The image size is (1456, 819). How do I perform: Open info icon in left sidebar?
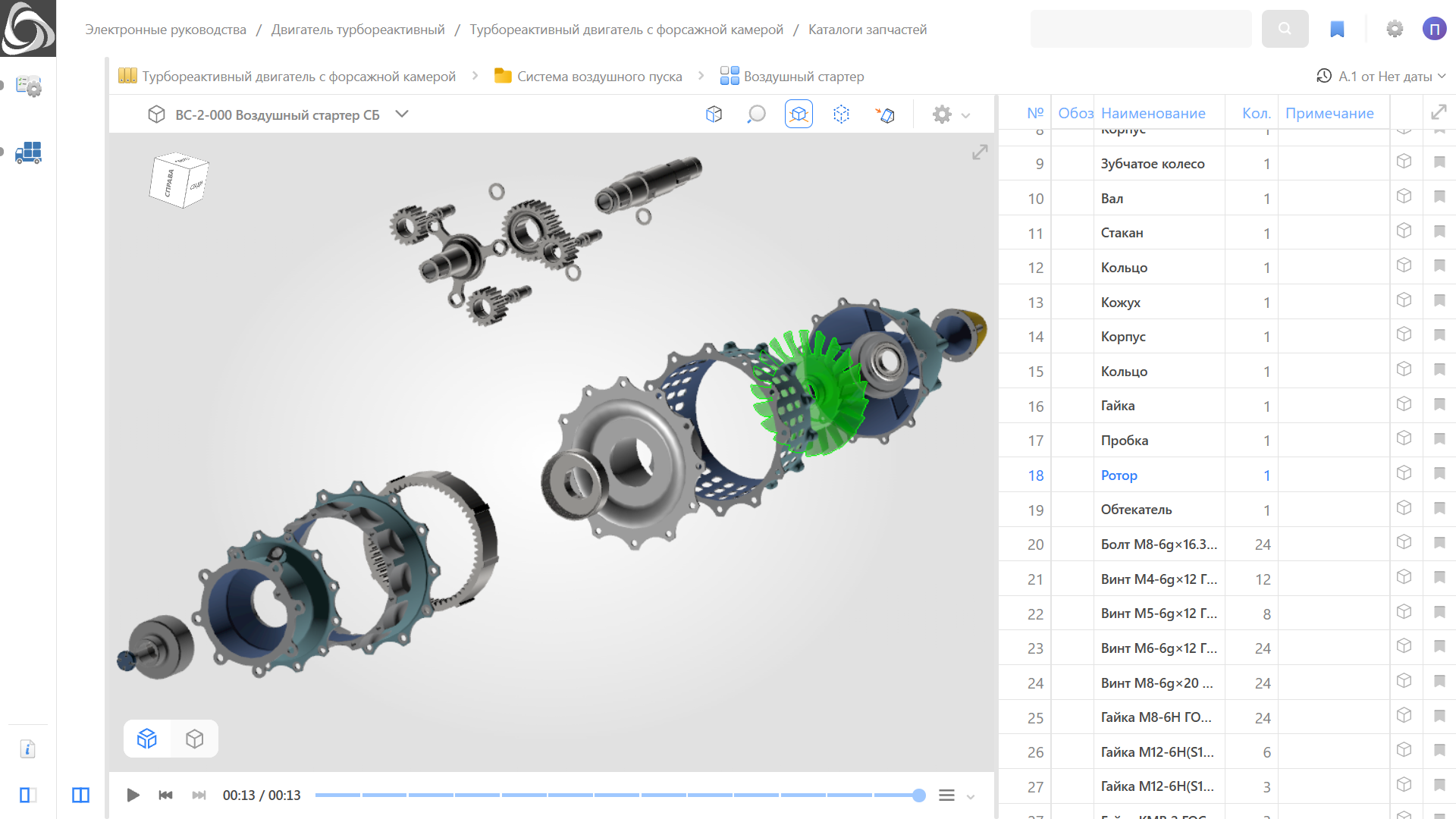click(27, 749)
